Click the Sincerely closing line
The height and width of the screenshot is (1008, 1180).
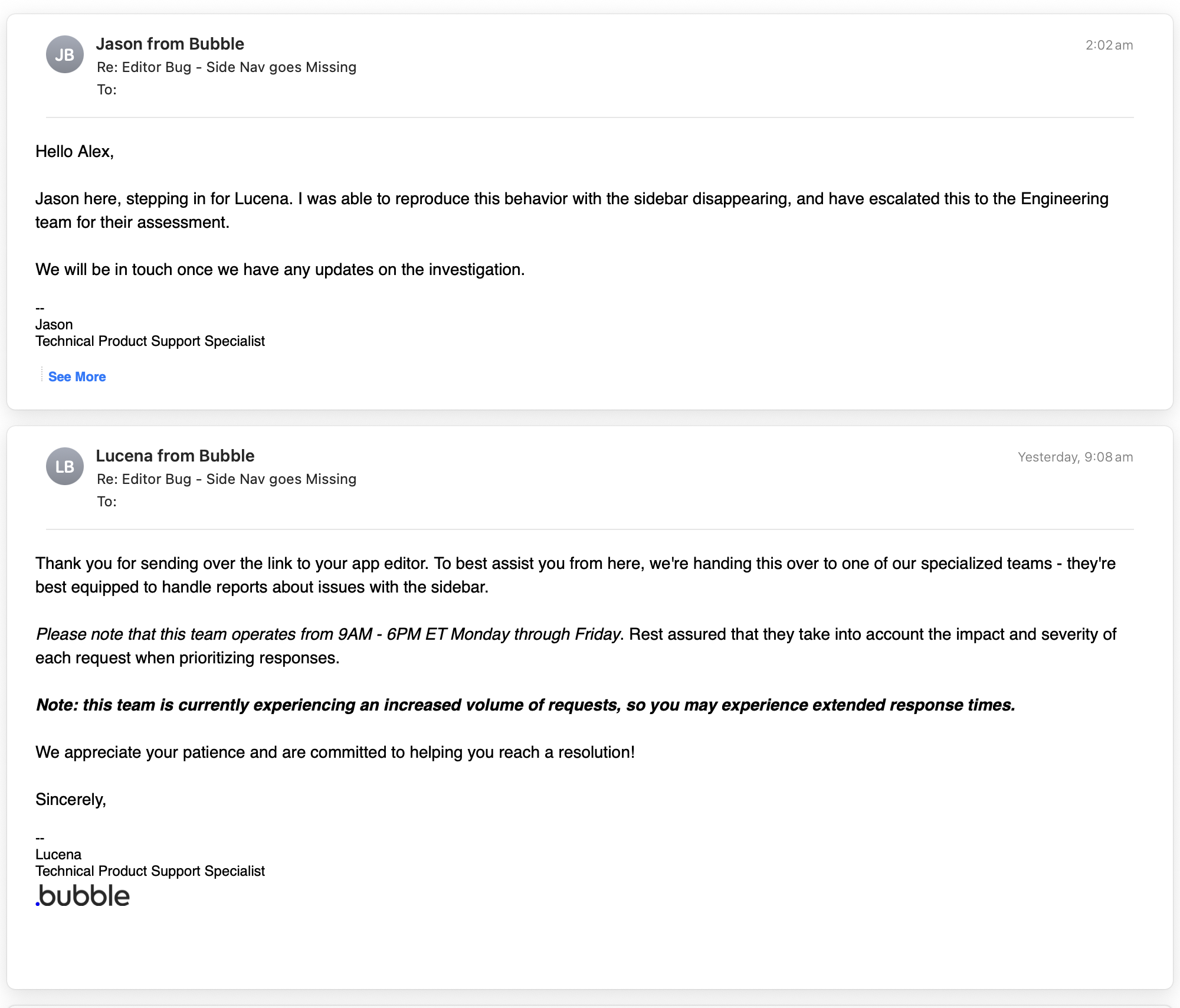pos(71,800)
